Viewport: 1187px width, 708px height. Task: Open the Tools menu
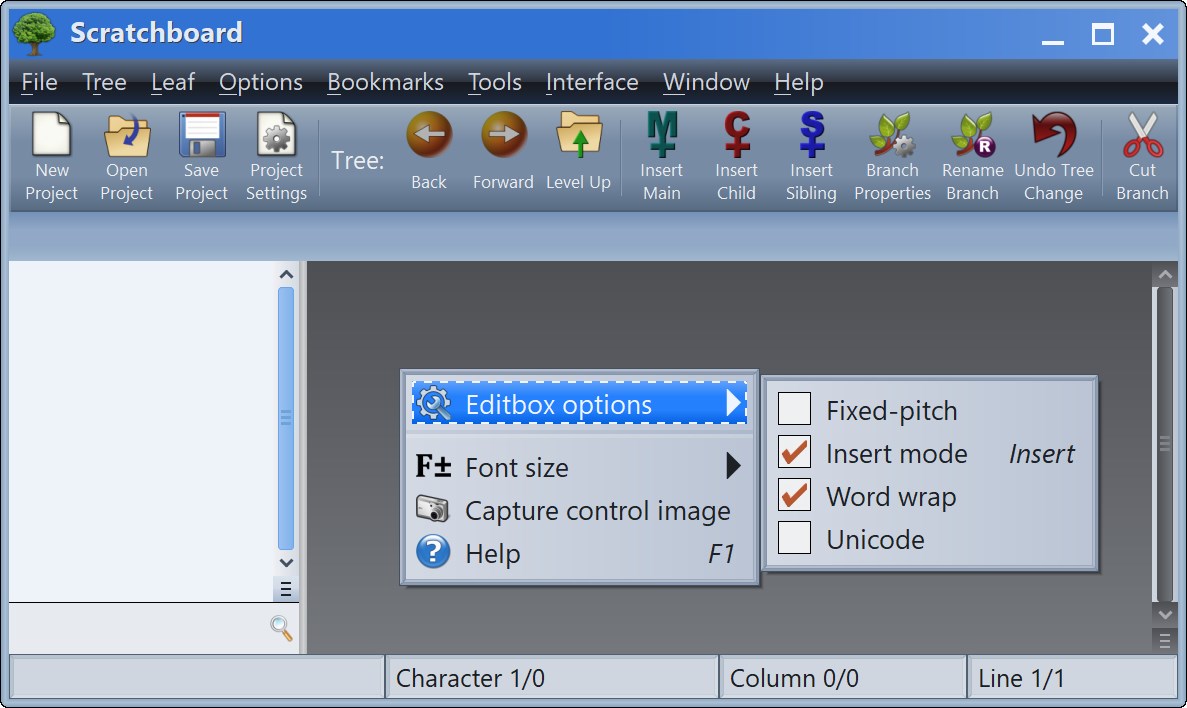pos(494,82)
